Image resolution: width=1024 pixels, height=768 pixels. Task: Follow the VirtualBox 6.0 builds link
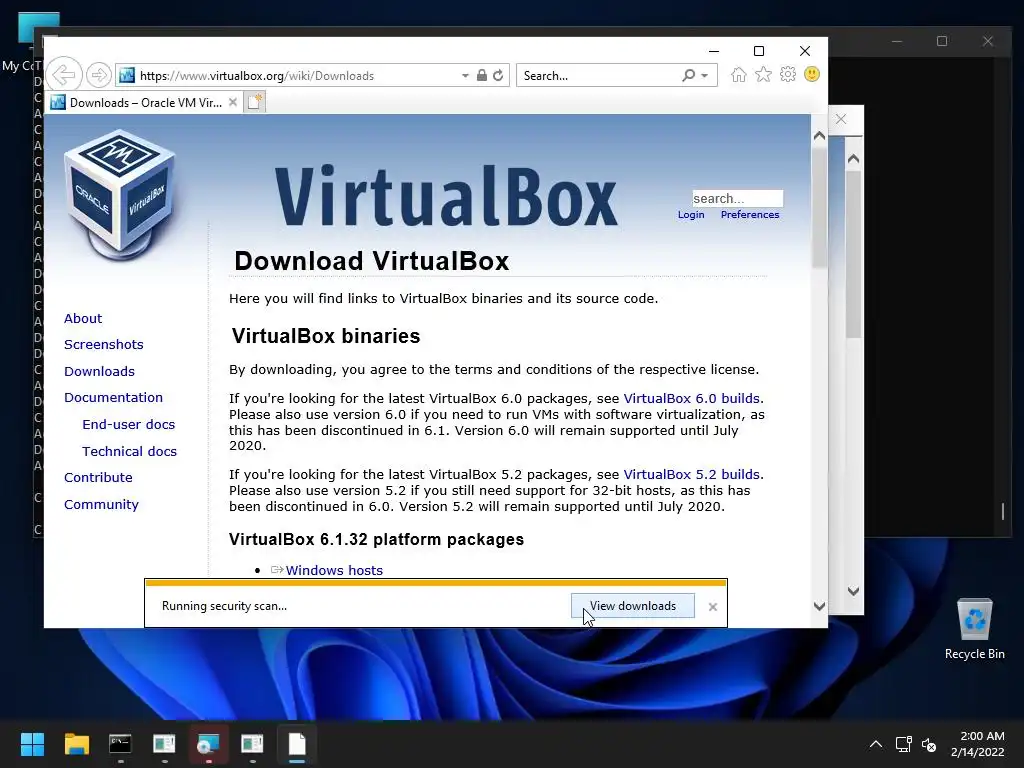coord(691,398)
